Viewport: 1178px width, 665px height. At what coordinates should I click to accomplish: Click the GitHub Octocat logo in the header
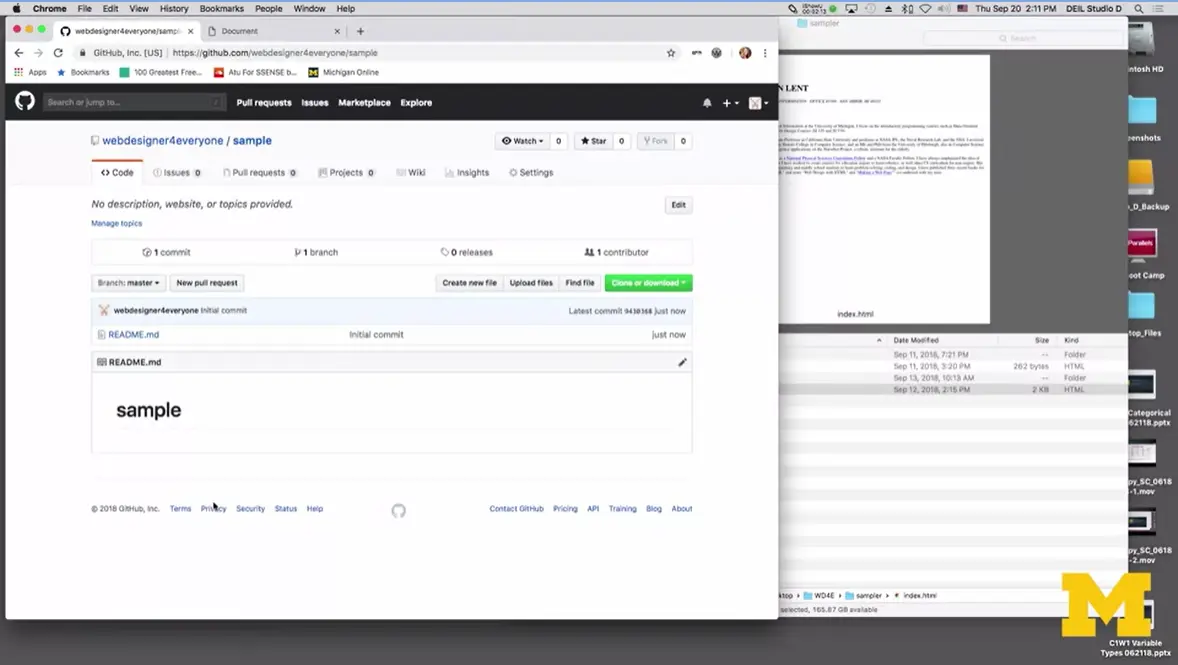point(24,101)
